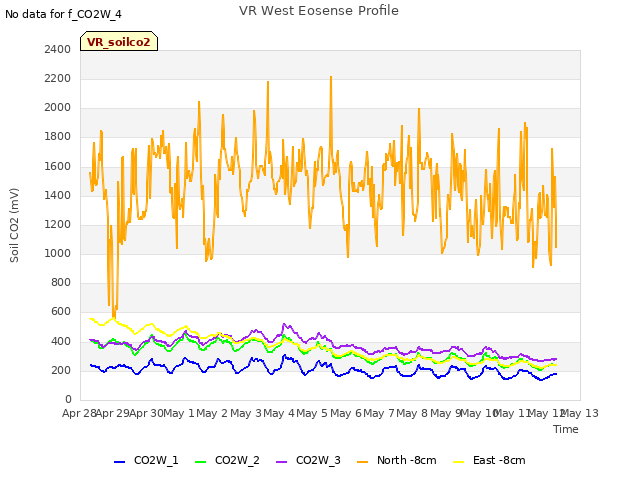640x480 pixels.
Task: Click the chart title VR West Eosense Profile
Action: [319, 11]
